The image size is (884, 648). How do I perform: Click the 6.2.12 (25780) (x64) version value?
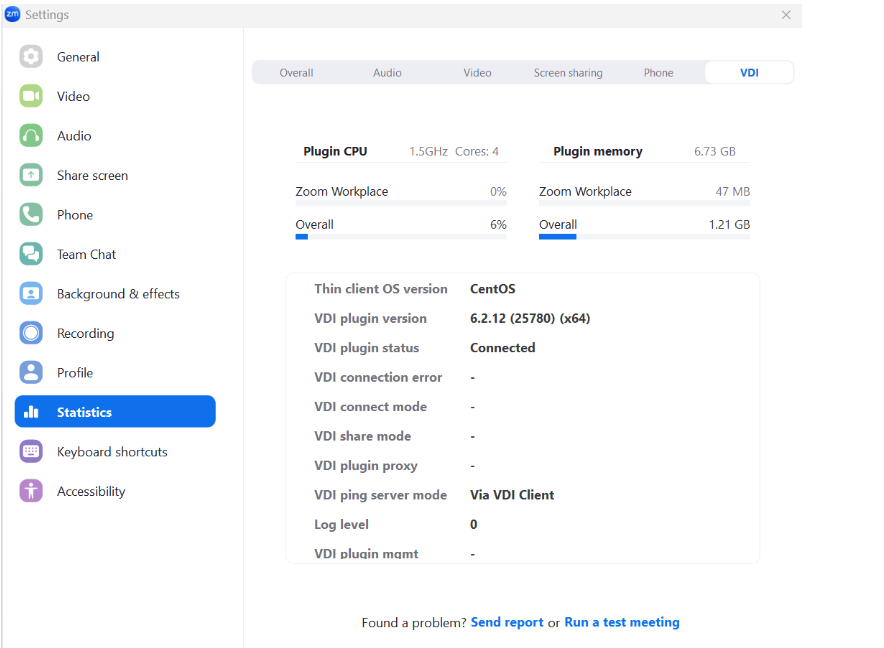coord(530,318)
